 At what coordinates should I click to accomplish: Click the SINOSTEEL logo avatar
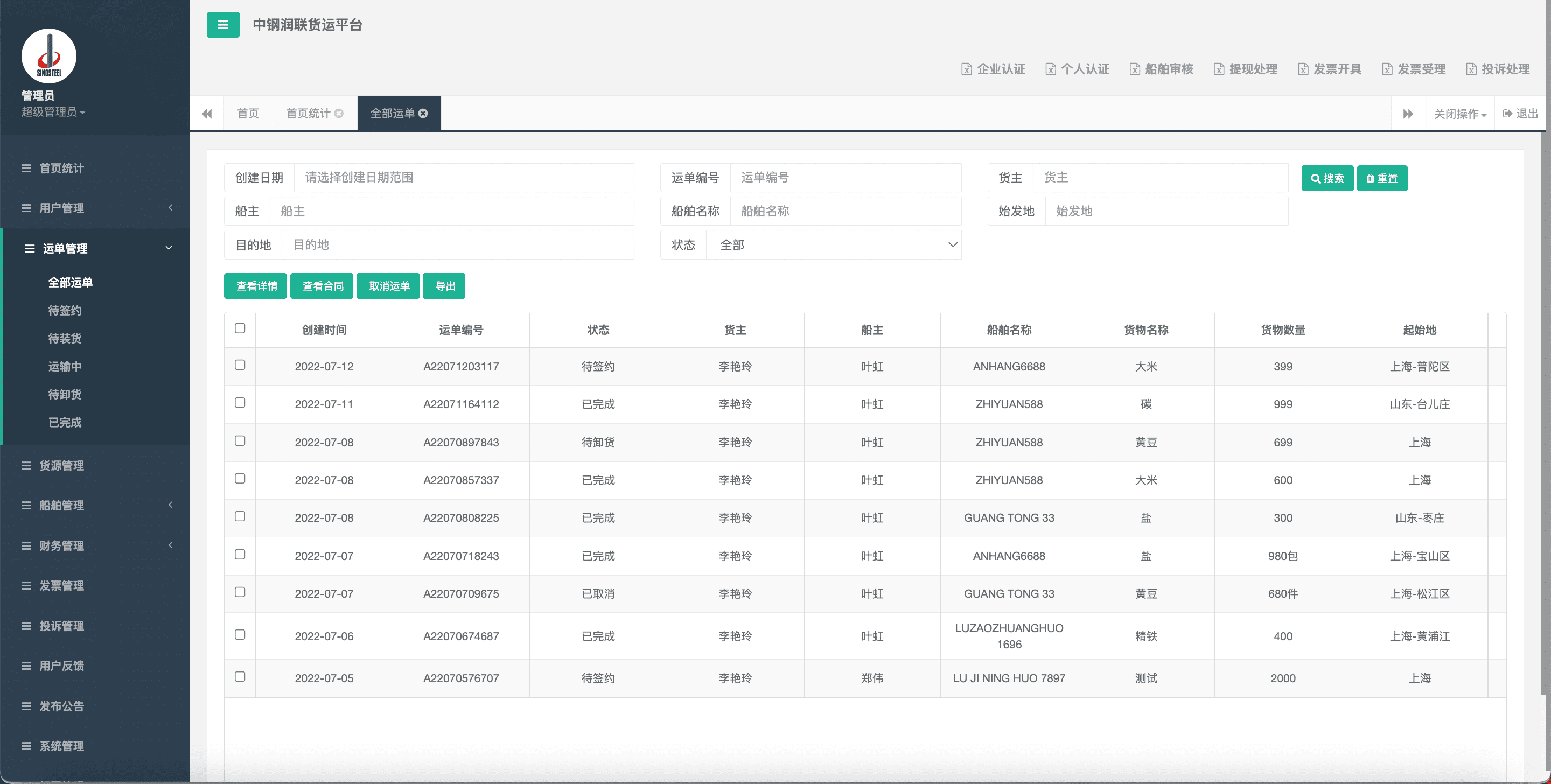pyautogui.click(x=49, y=56)
